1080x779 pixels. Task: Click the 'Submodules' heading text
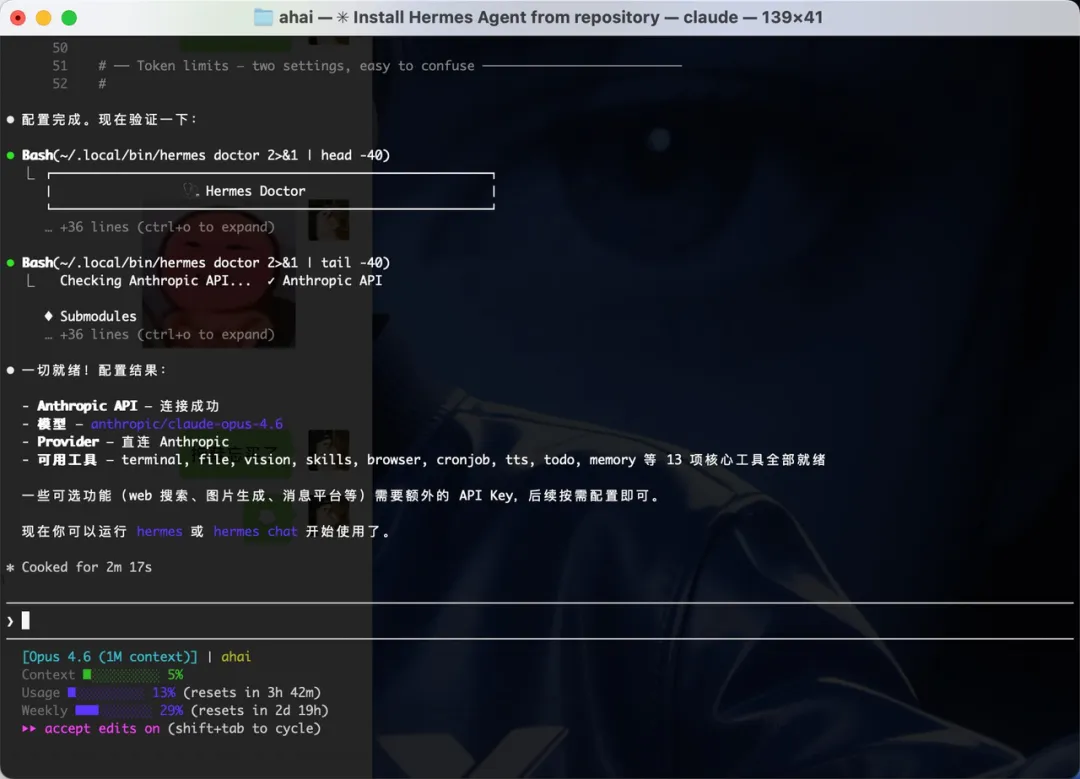(98, 316)
